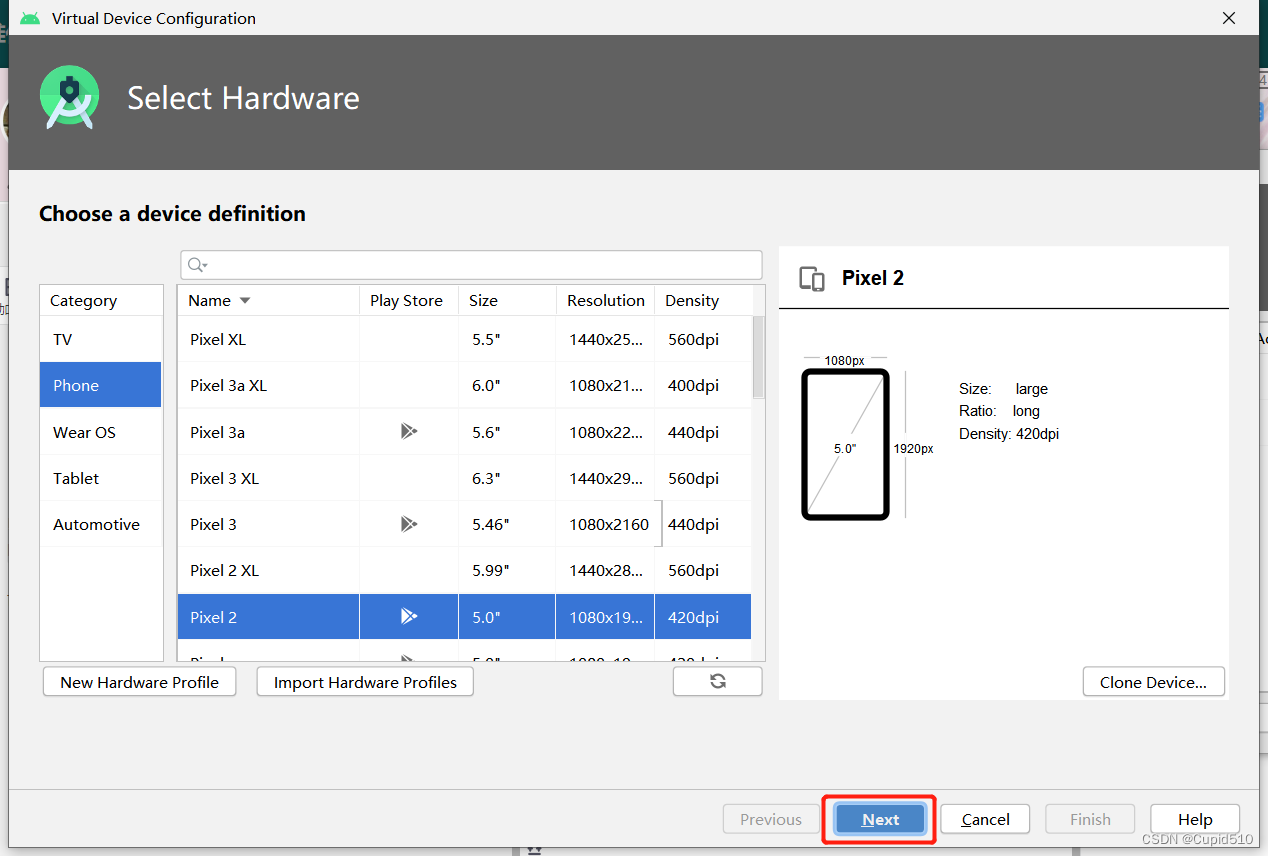Click the Next button
Image resolution: width=1268 pixels, height=856 pixels.
(x=880, y=819)
